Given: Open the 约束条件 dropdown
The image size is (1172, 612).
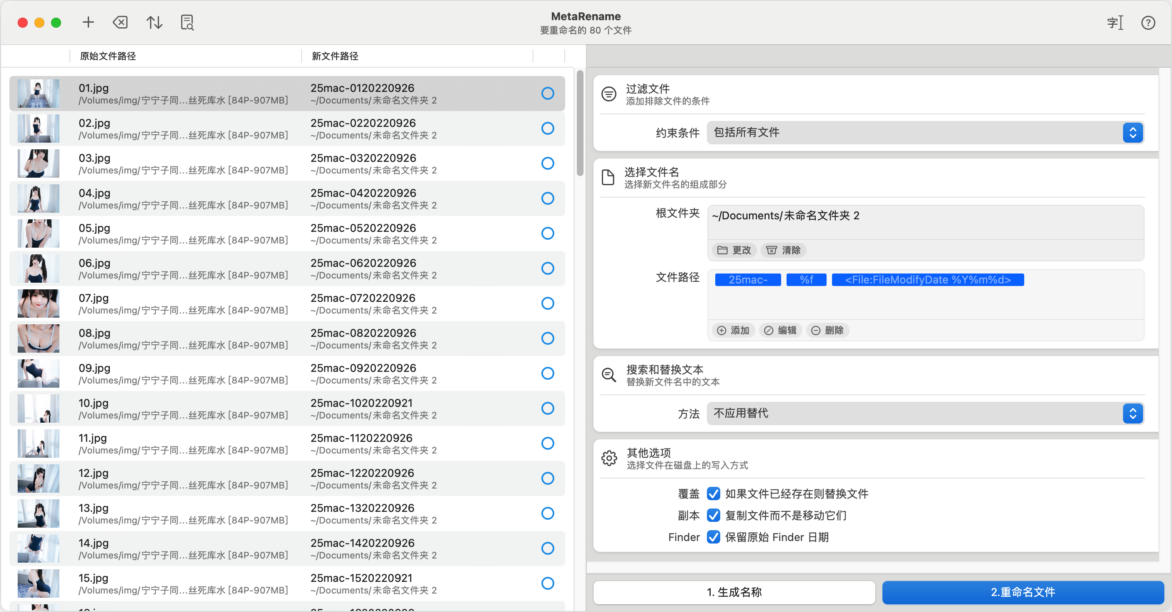Looking at the screenshot, I should coord(925,132).
